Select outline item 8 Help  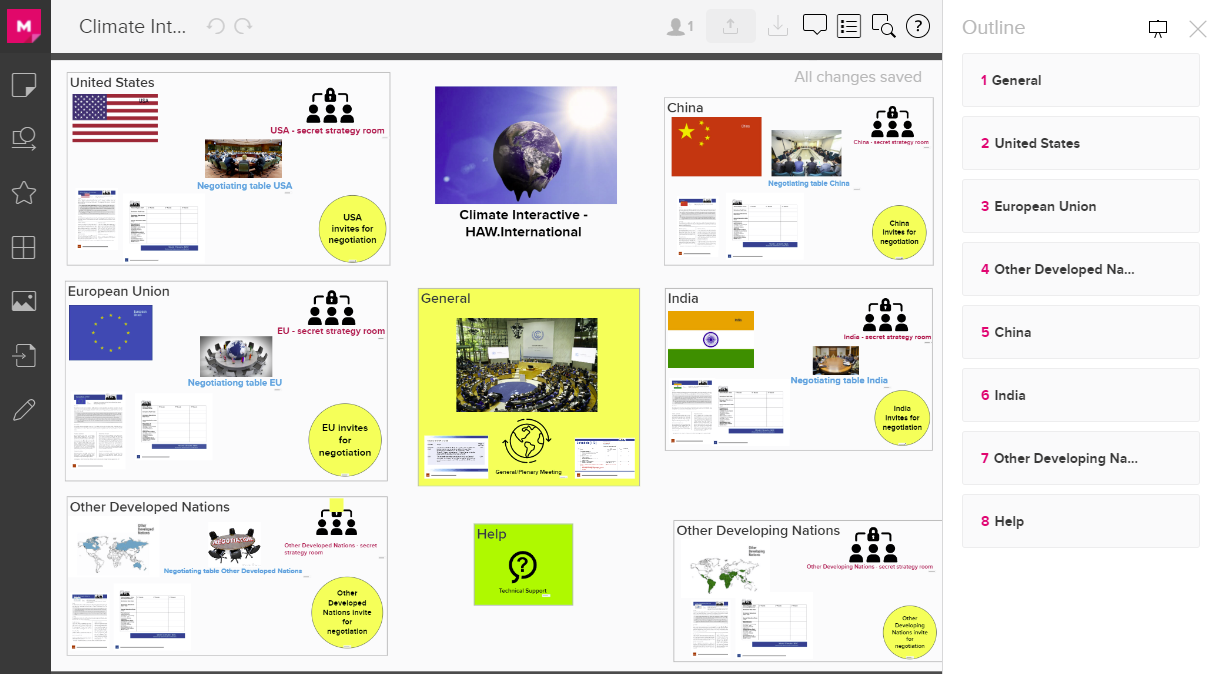tap(1080, 521)
